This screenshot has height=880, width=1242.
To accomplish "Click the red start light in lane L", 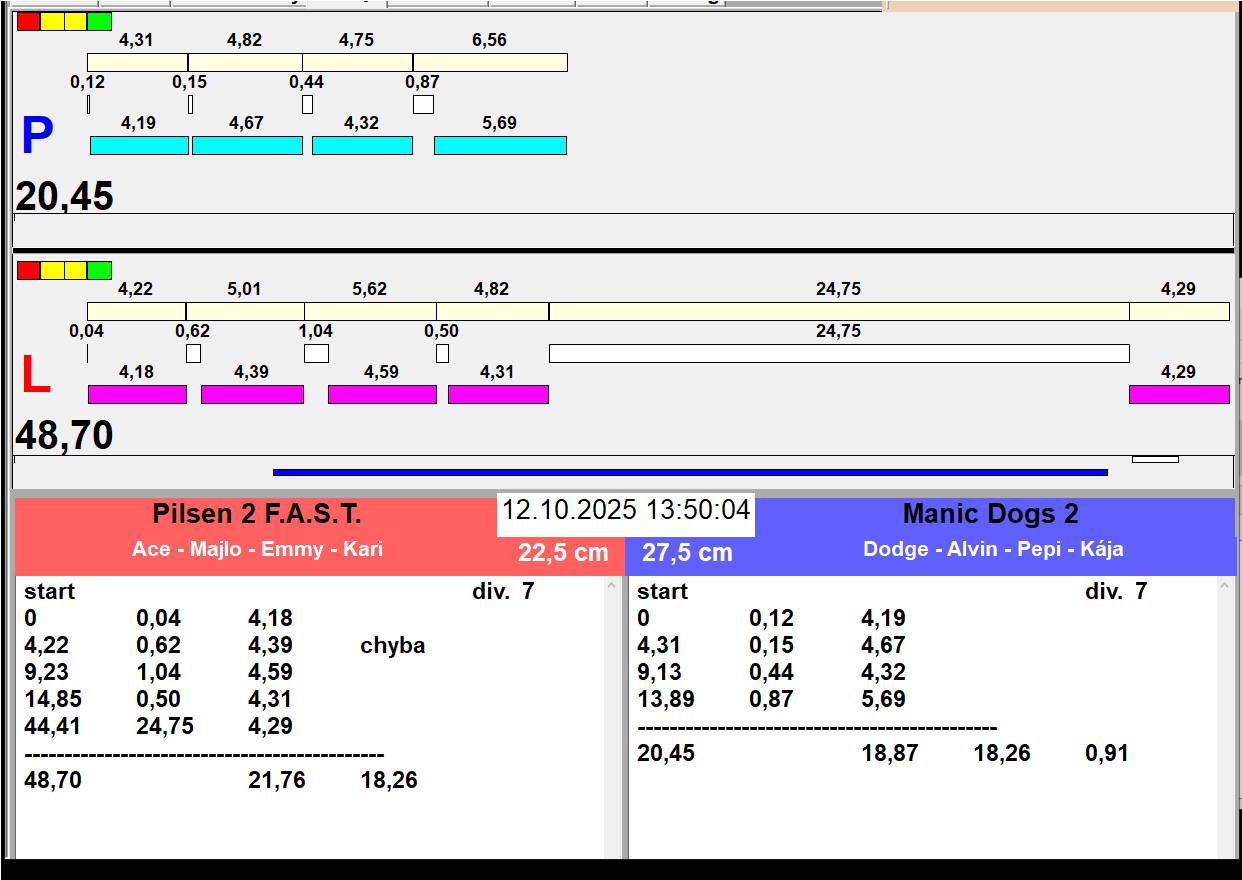I will [29, 270].
